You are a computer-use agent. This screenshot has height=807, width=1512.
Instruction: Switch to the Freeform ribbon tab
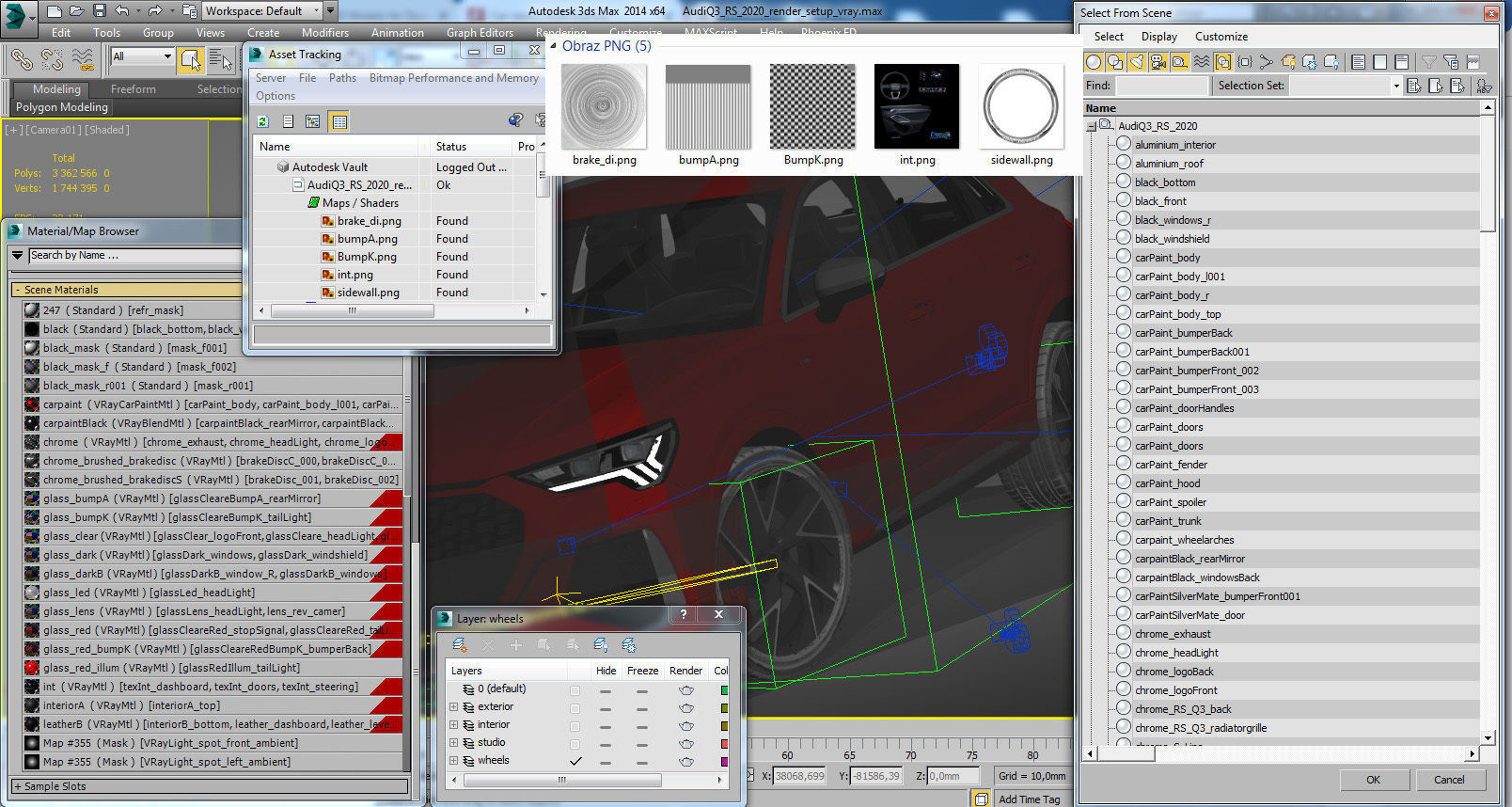tap(134, 89)
